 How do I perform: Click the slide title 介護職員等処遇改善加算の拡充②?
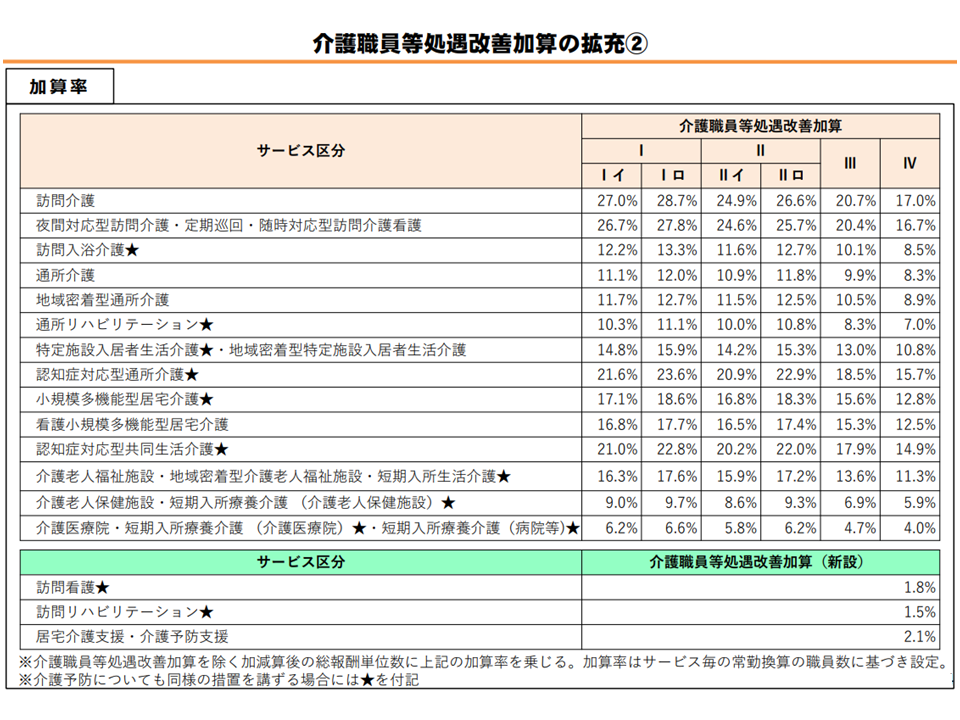(481, 43)
